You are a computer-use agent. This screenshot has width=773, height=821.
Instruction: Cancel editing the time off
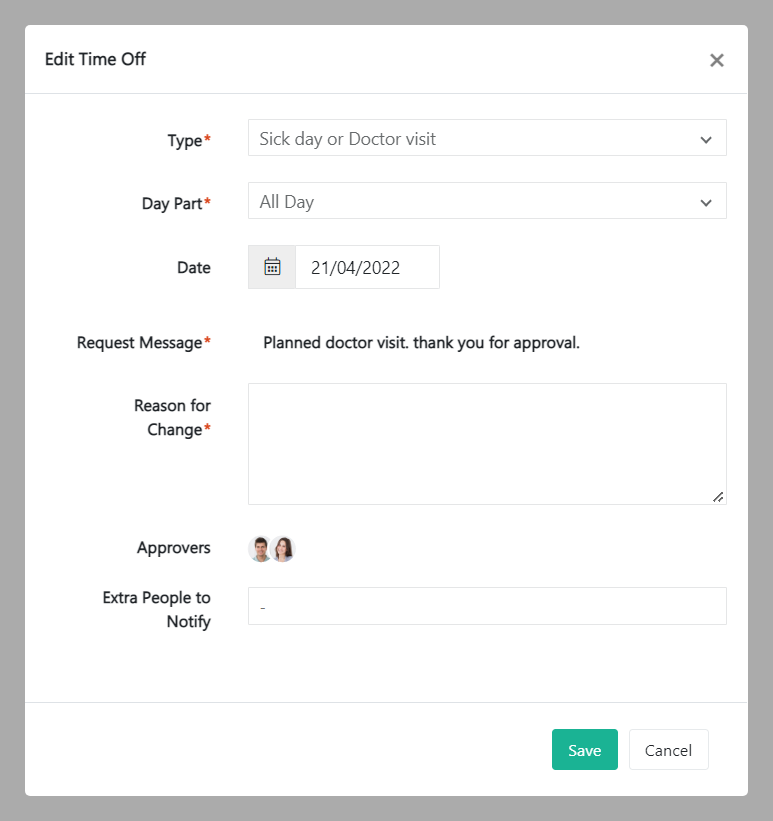click(x=668, y=750)
